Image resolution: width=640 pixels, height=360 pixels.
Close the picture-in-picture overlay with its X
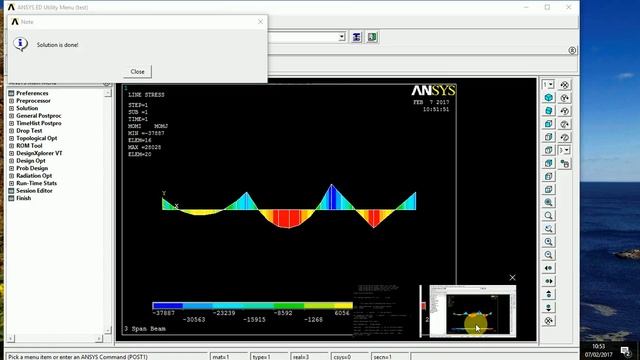[x=512, y=278]
